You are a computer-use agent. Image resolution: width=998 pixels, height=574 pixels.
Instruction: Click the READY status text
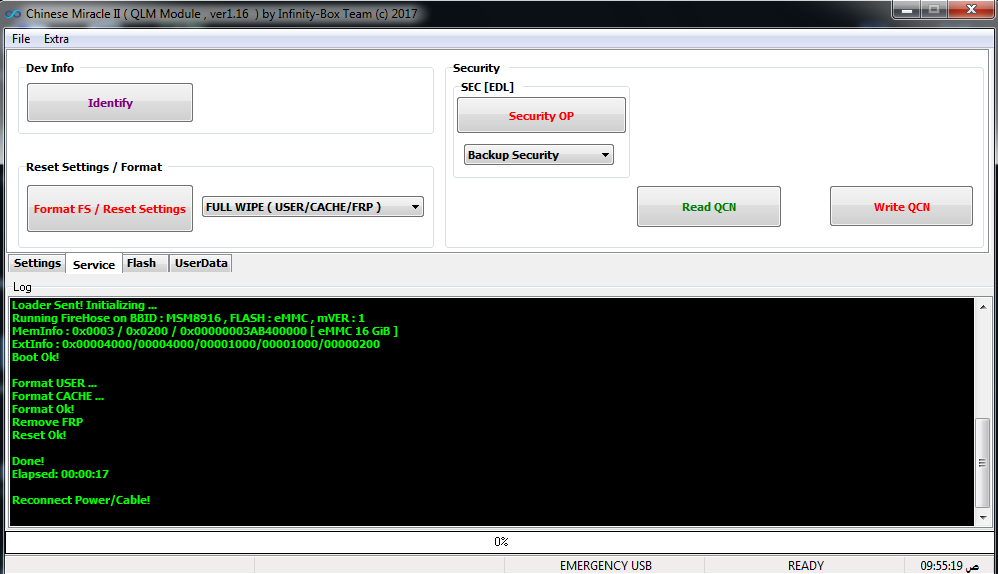[x=805, y=565]
